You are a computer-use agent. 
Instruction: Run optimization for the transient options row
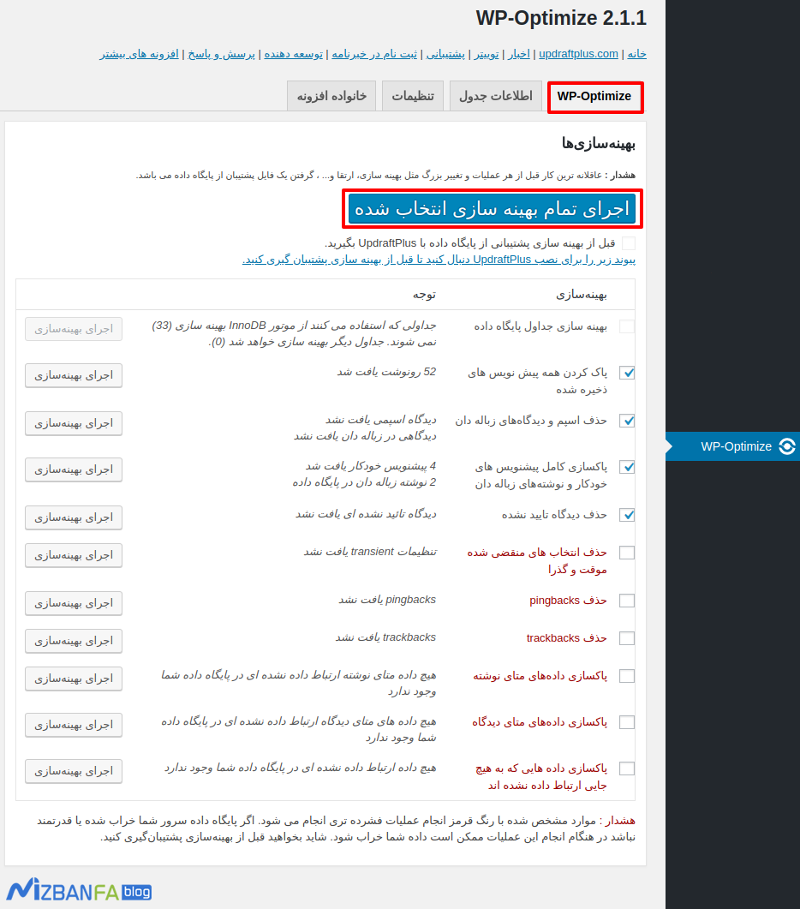(x=74, y=555)
